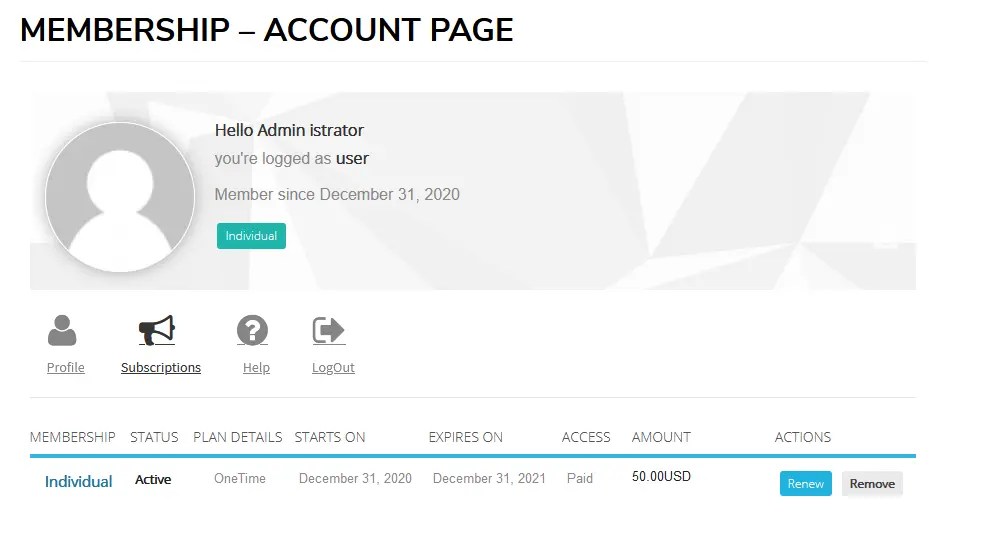Screen dimensions: 988x541
Task: Open the Profile tab label
Action: point(66,367)
